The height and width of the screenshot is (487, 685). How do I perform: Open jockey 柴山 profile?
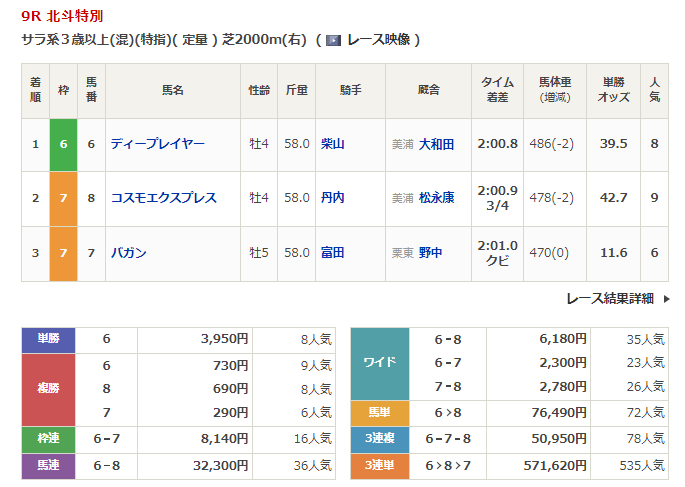[x=333, y=144]
